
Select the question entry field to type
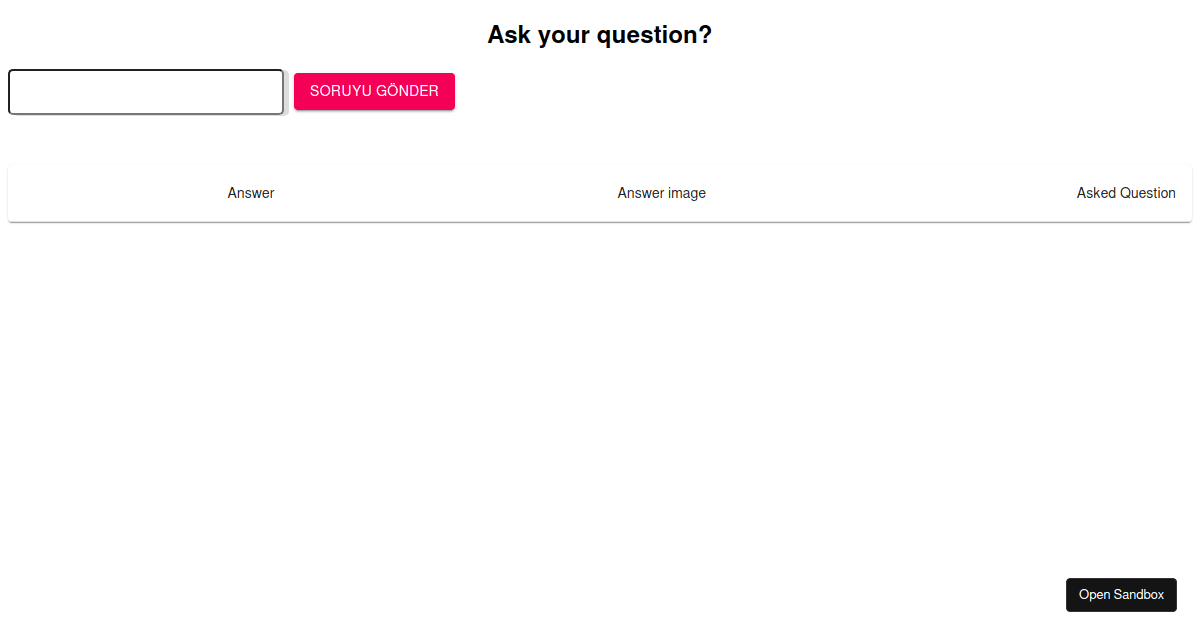145,91
